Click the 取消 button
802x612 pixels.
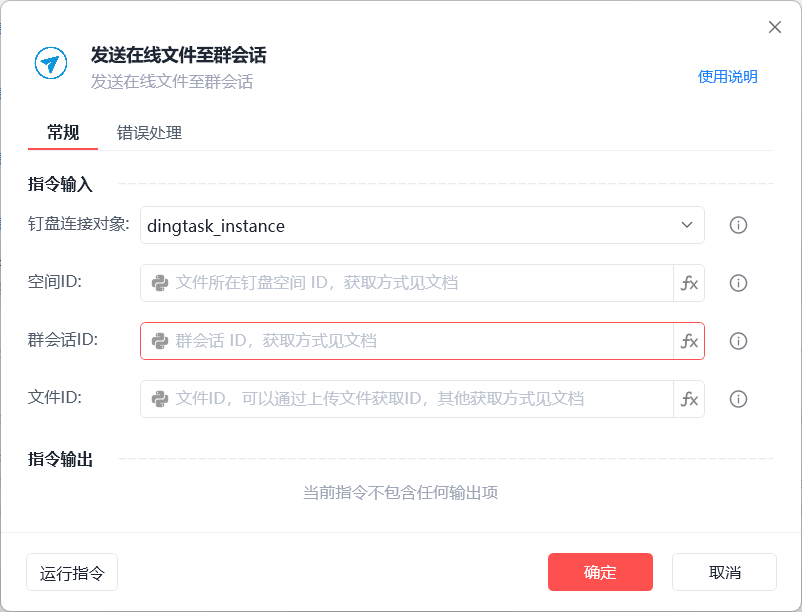click(x=724, y=572)
